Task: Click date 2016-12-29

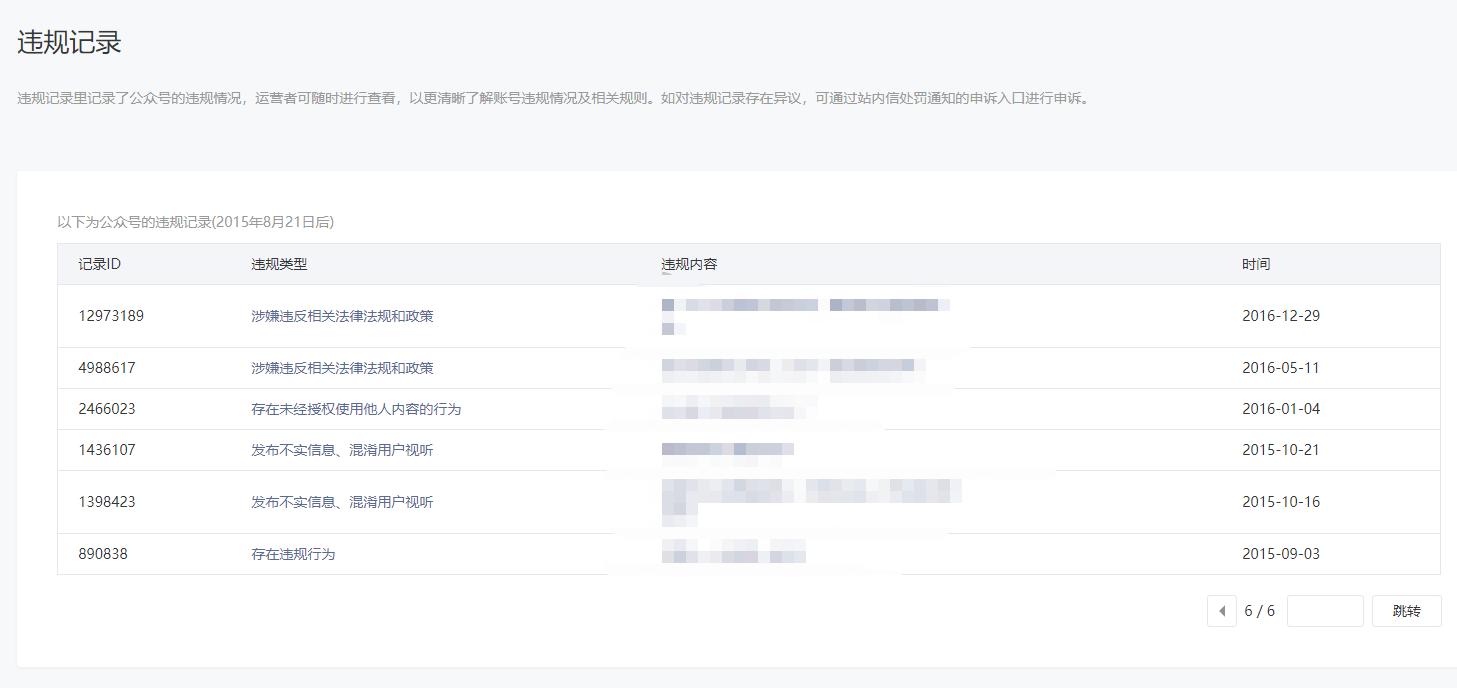Action: click(1281, 316)
